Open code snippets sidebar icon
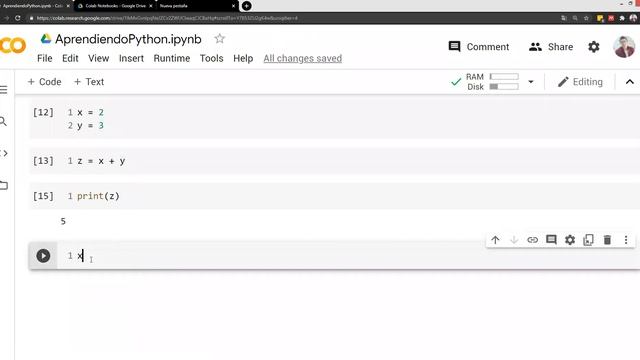The height and width of the screenshot is (360, 640). (x=4, y=153)
